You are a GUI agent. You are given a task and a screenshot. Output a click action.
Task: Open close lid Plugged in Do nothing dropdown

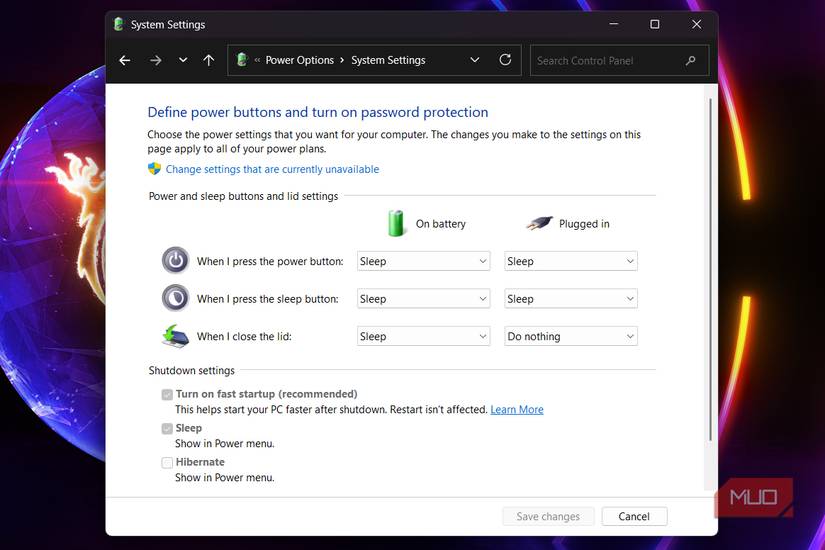click(x=571, y=336)
